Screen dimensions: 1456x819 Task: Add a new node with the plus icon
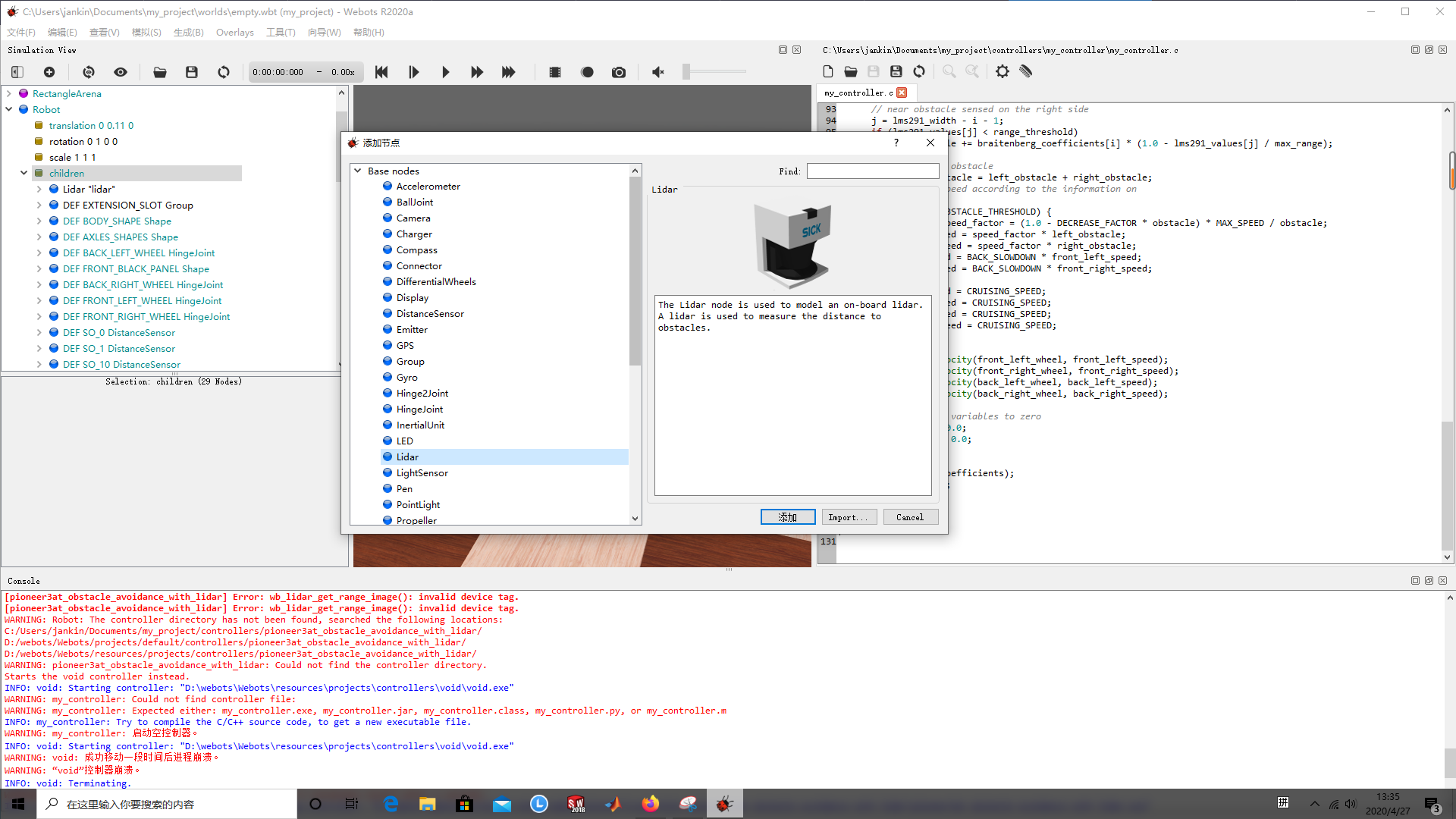click(49, 71)
